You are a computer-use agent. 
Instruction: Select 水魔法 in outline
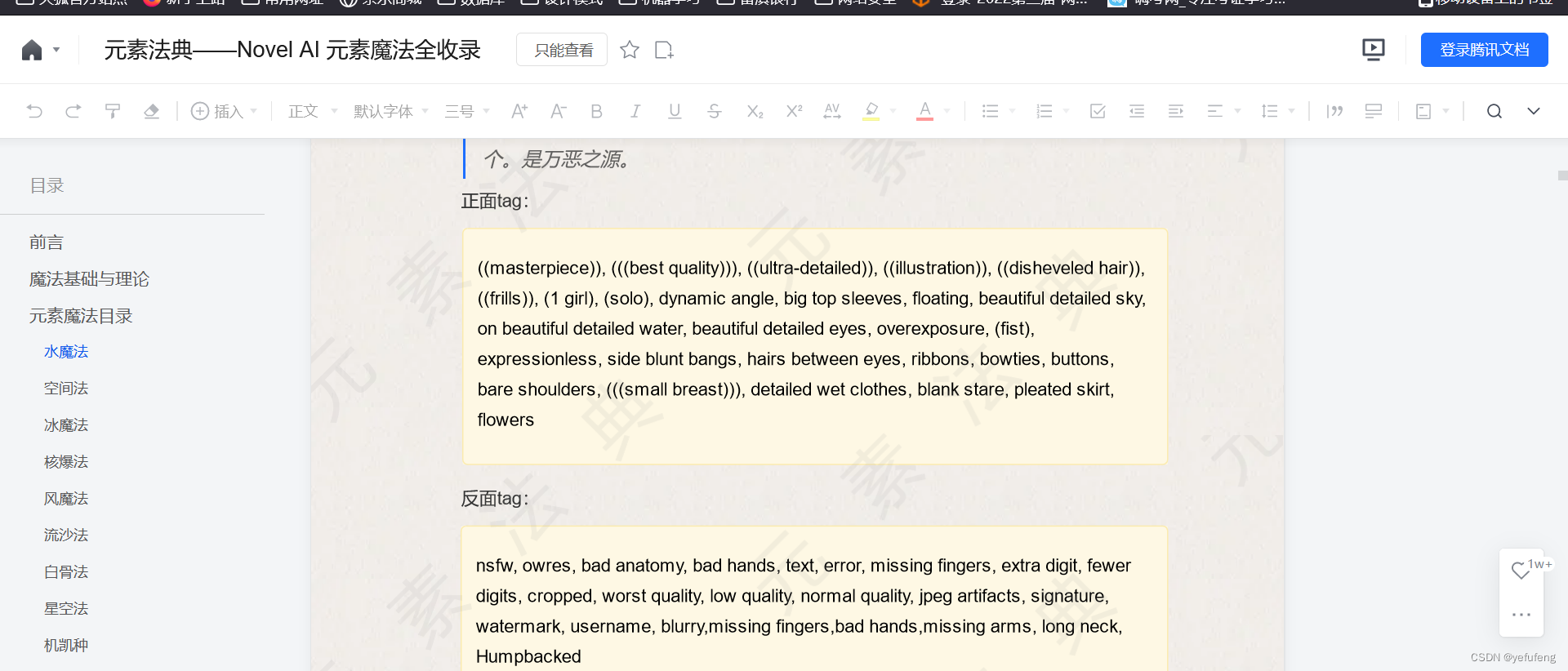(x=66, y=352)
